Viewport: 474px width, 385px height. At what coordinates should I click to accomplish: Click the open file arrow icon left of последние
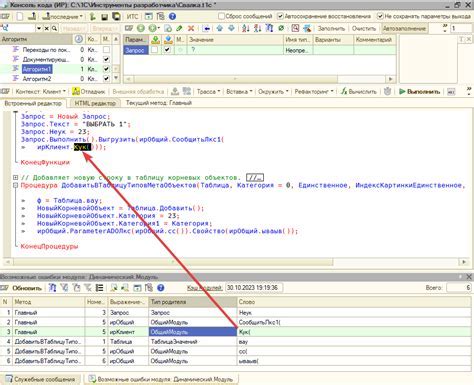(33, 16)
